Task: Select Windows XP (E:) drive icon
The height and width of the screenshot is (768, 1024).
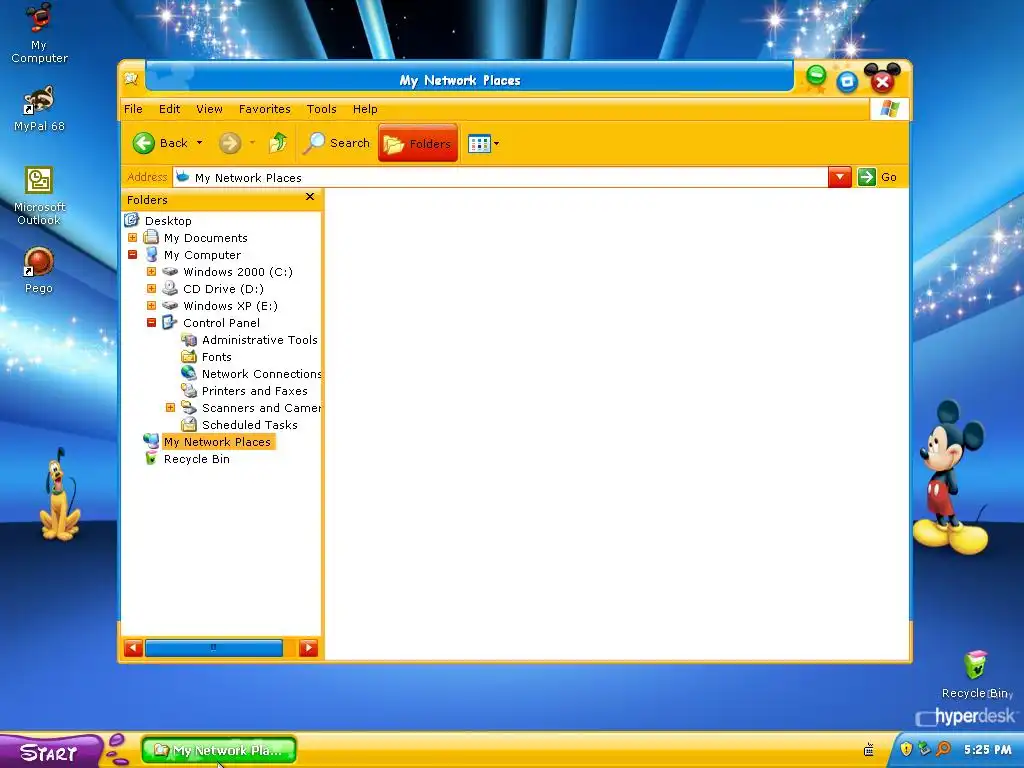Action: (170, 306)
